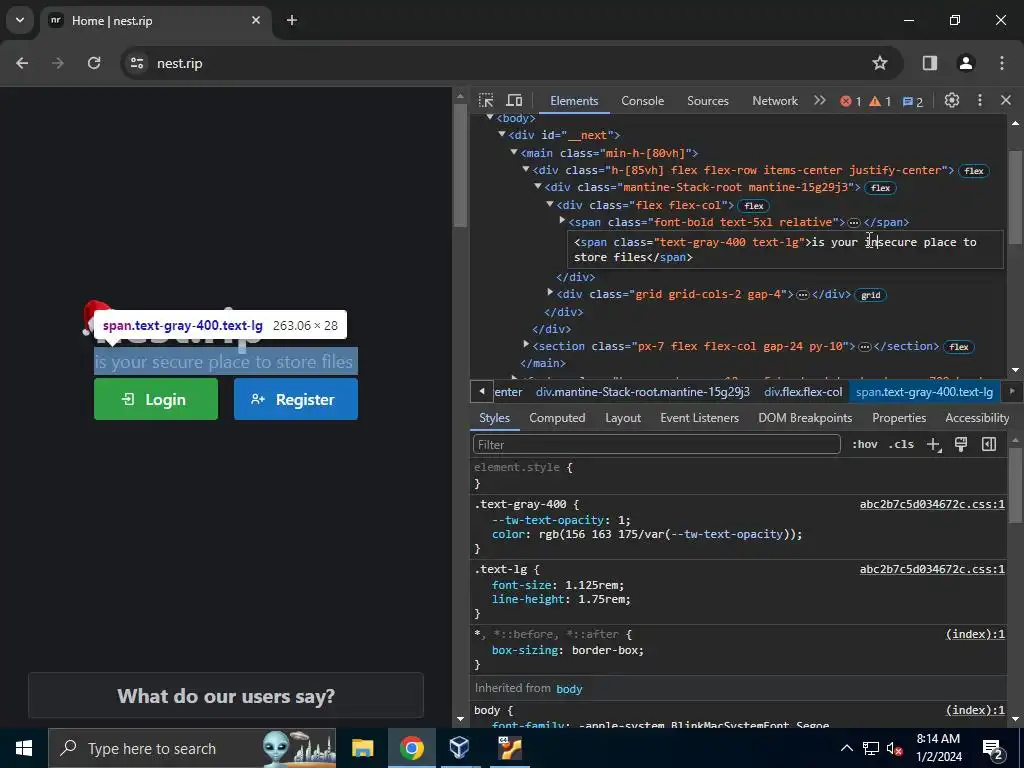Viewport: 1024px width, 768px height.
Task: Click flex badge beside the h-[85vh] div
Action: [x=974, y=171]
